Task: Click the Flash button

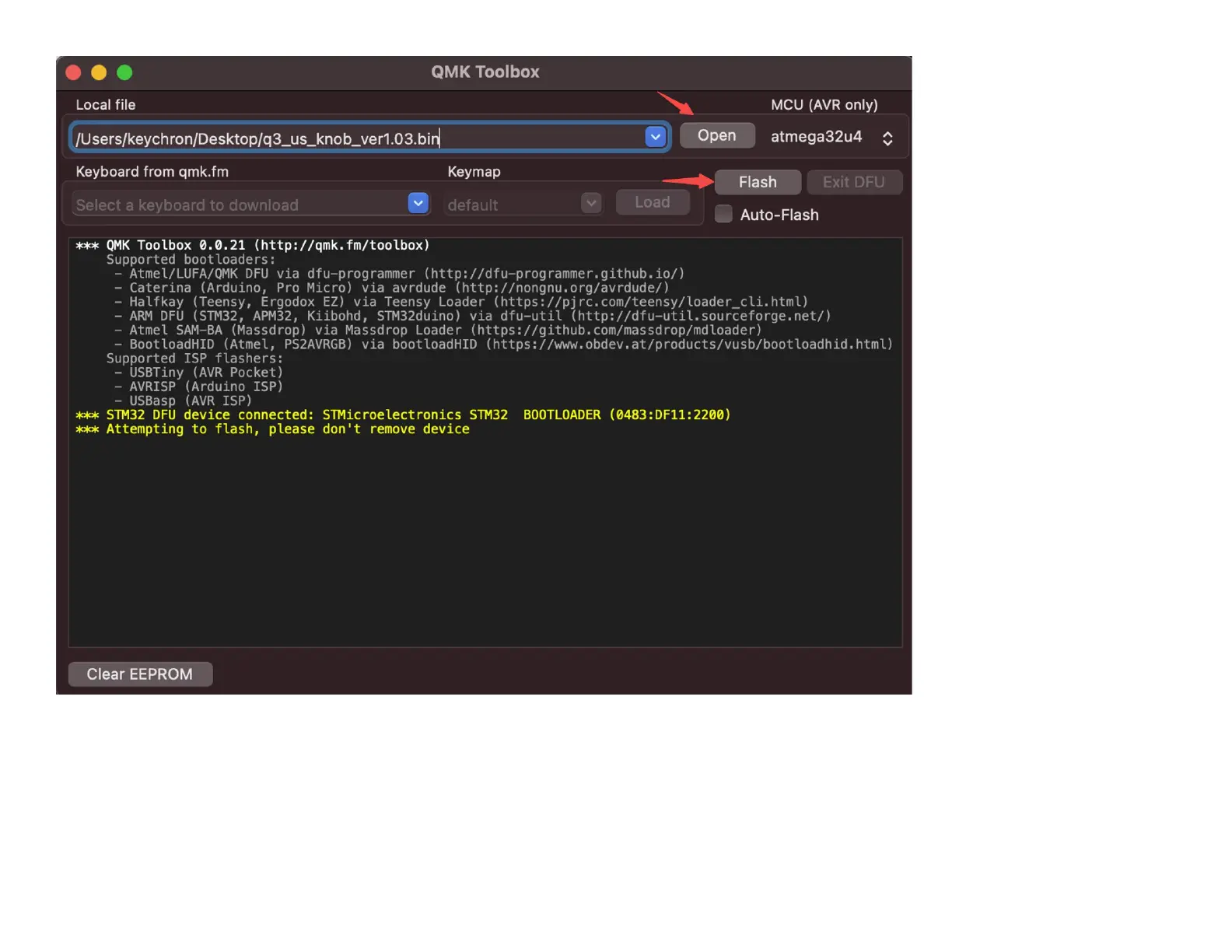Action: pyautogui.click(x=758, y=182)
